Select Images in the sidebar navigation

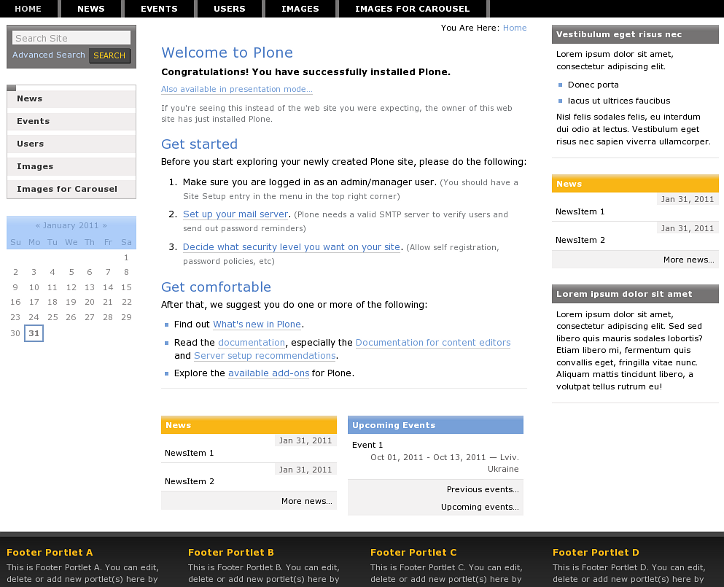pos(71,166)
